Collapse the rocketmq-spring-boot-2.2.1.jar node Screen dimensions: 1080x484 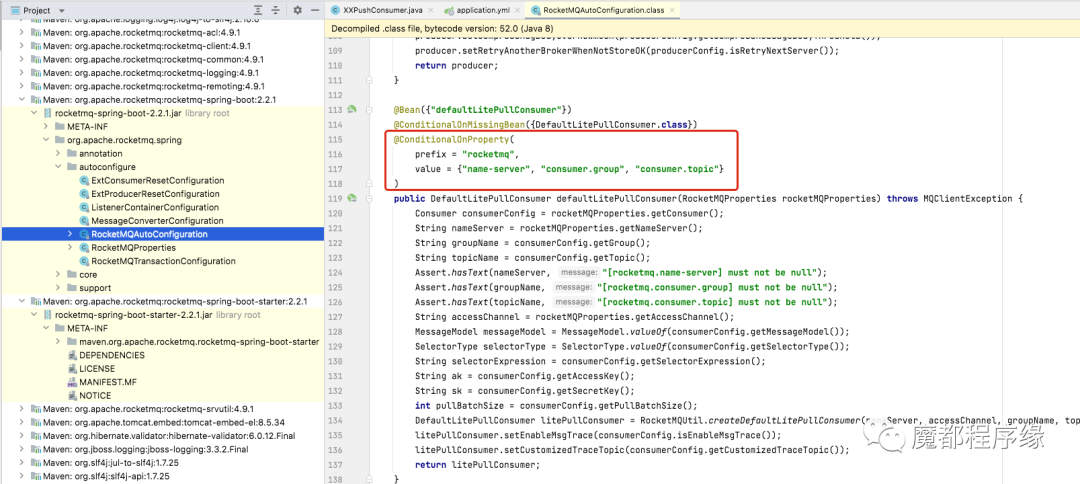34,113
